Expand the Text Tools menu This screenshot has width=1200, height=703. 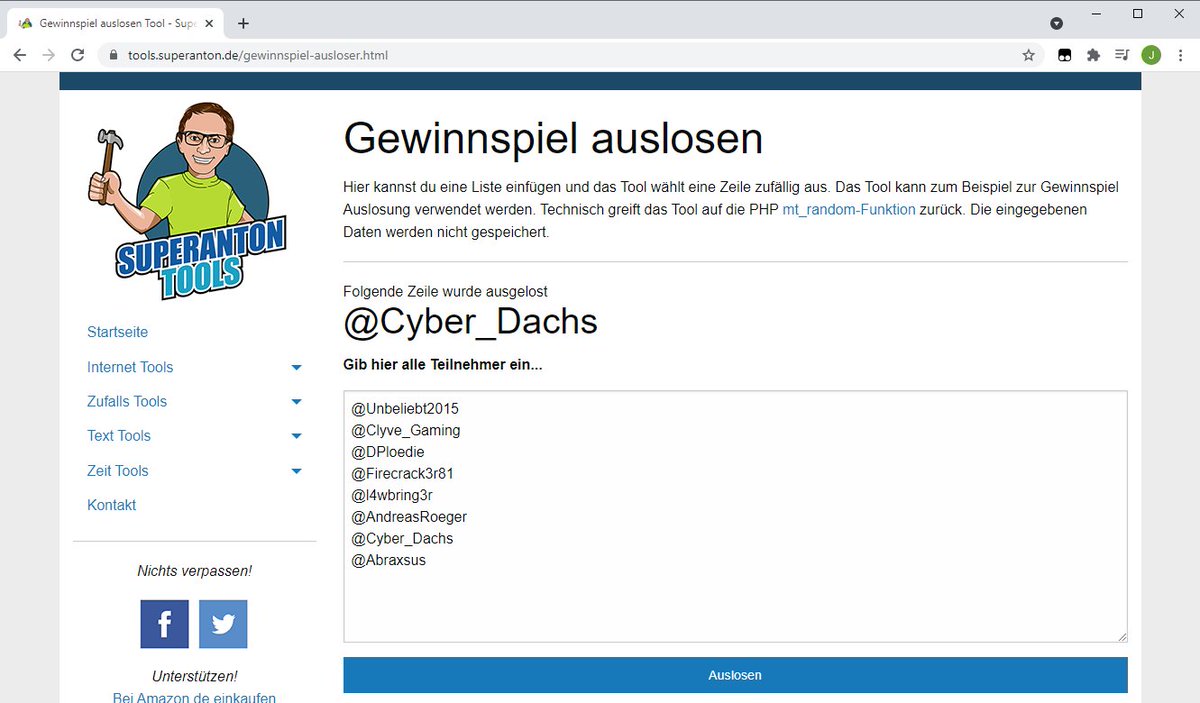pyautogui.click(x=118, y=436)
